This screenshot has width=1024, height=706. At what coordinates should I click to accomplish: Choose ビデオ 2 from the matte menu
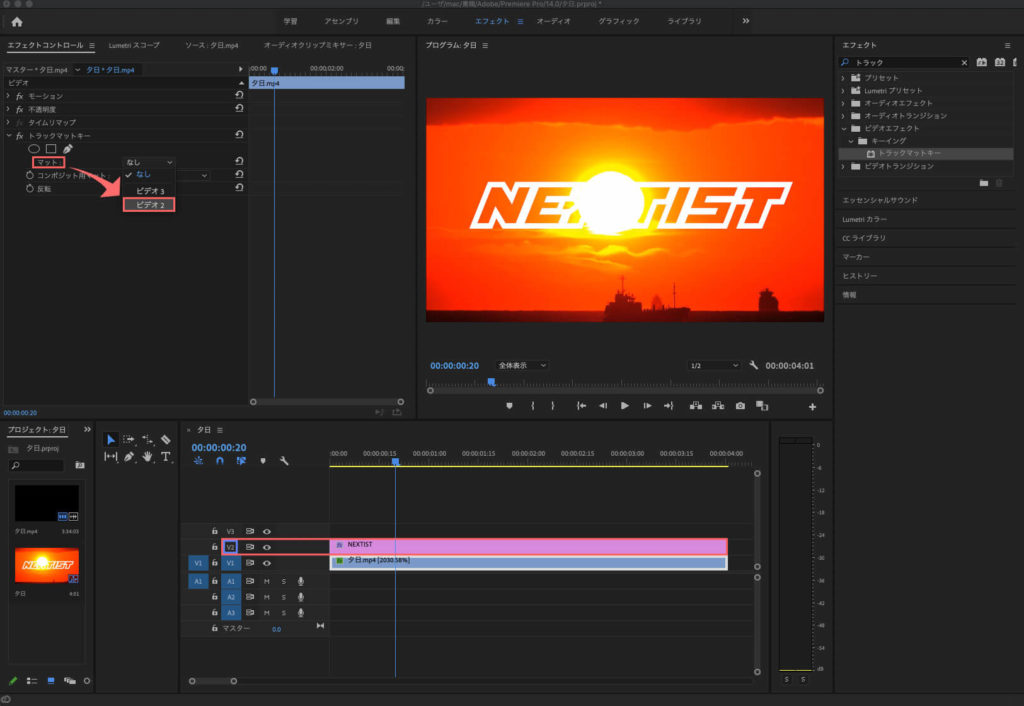tap(149, 204)
